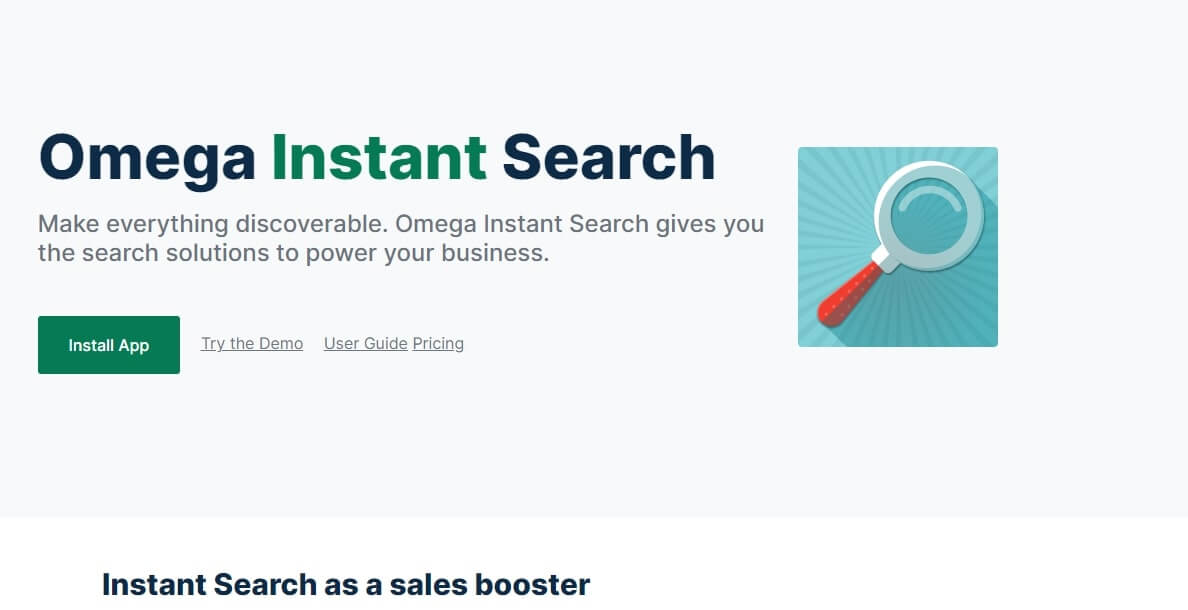The height and width of the screenshot is (610, 1188).
Task: Select the green word Instant in the heading
Action: pyautogui.click(x=380, y=157)
